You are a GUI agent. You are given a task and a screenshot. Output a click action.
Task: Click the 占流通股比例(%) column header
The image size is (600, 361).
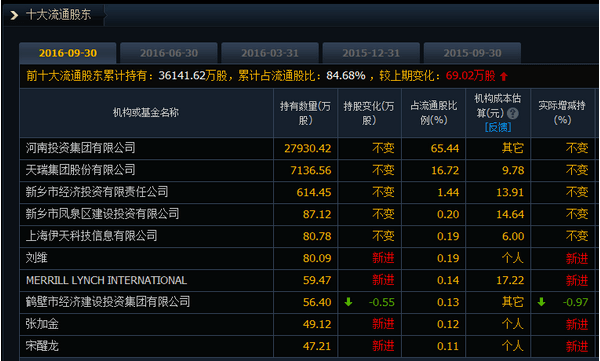point(434,113)
